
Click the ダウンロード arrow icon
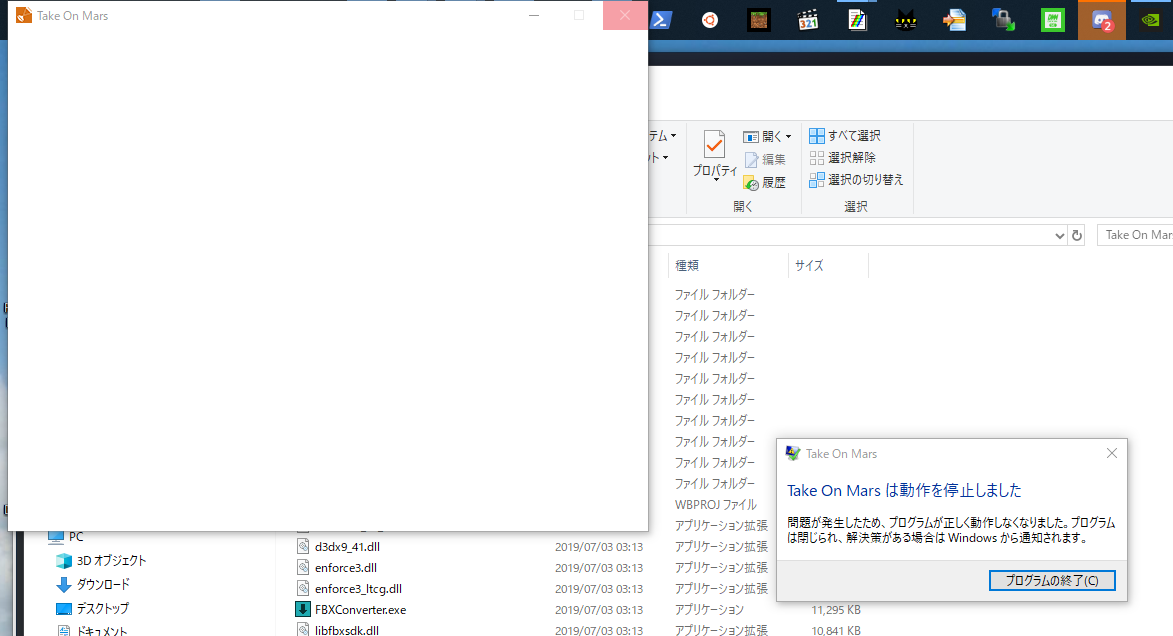click(64, 584)
